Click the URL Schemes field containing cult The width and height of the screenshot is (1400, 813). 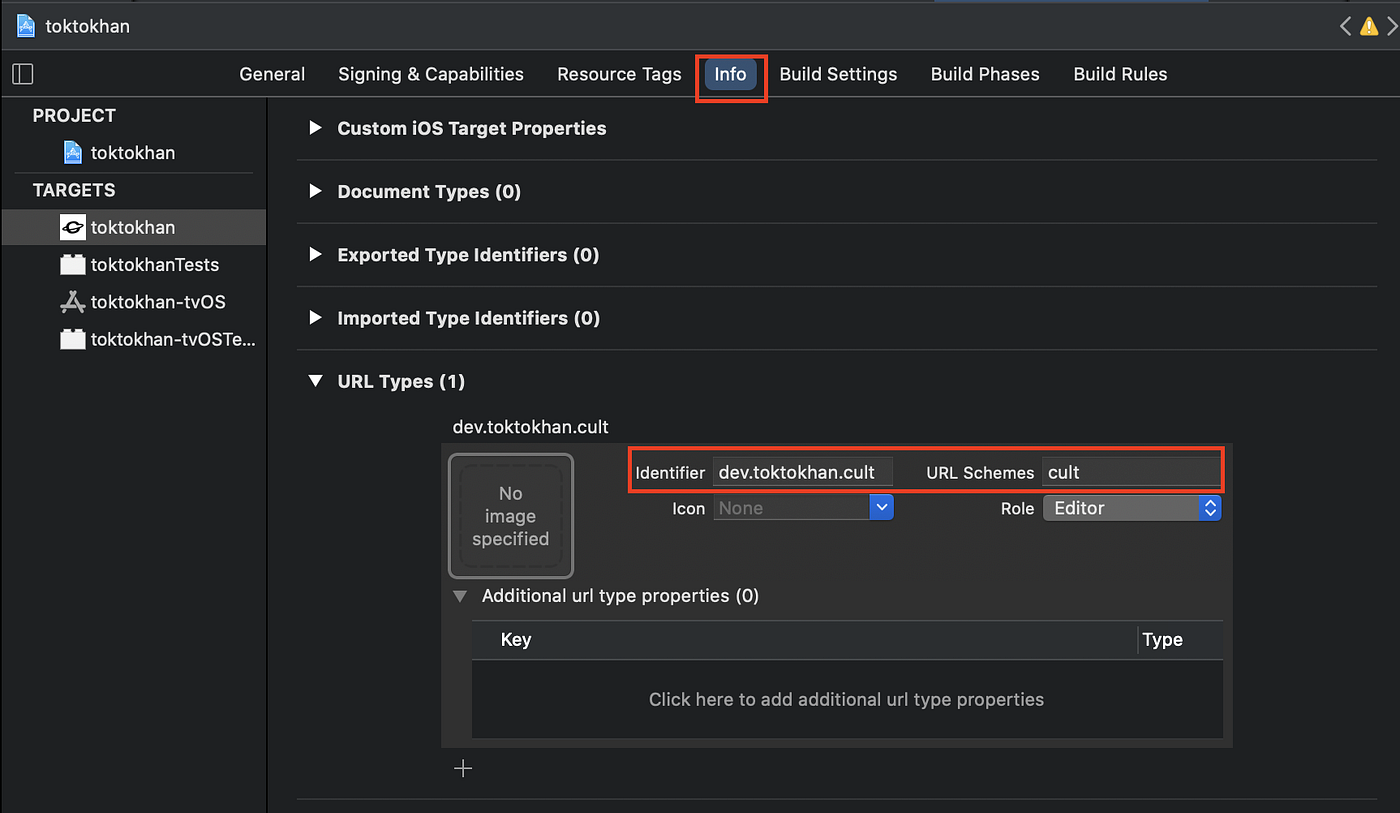(x=1131, y=472)
